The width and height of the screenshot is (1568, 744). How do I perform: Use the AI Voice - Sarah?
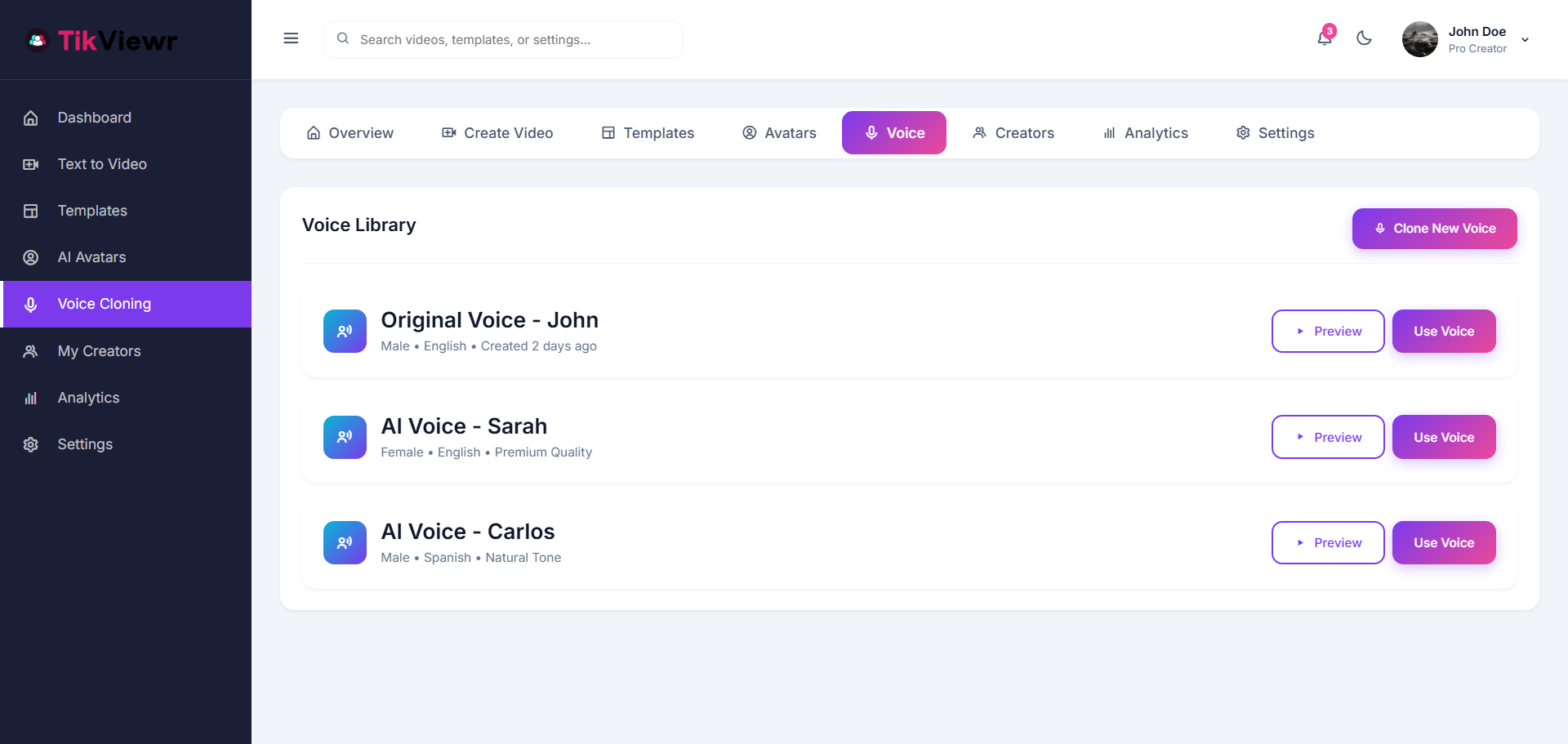click(1443, 437)
